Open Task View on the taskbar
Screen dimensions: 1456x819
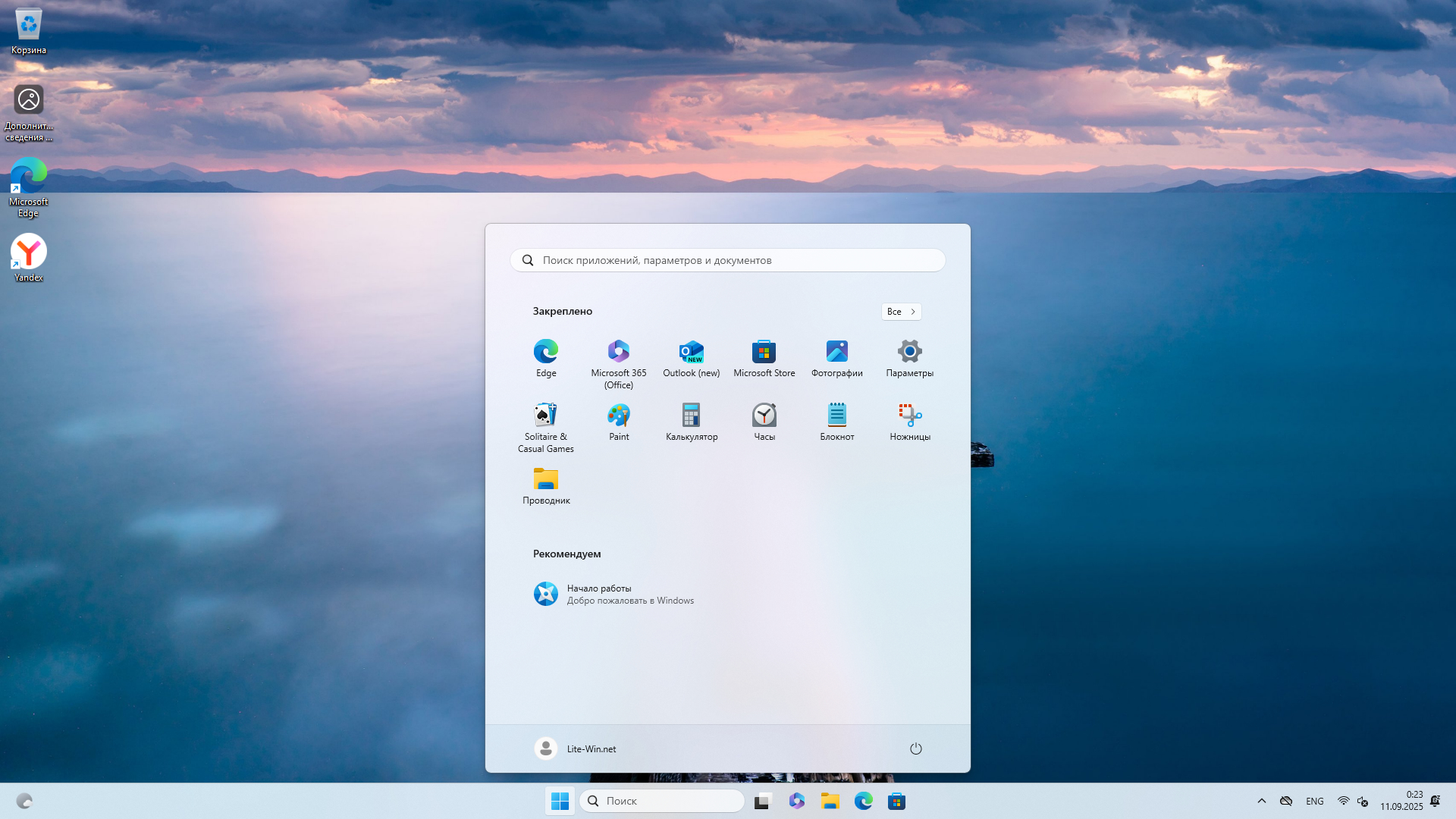[762, 801]
